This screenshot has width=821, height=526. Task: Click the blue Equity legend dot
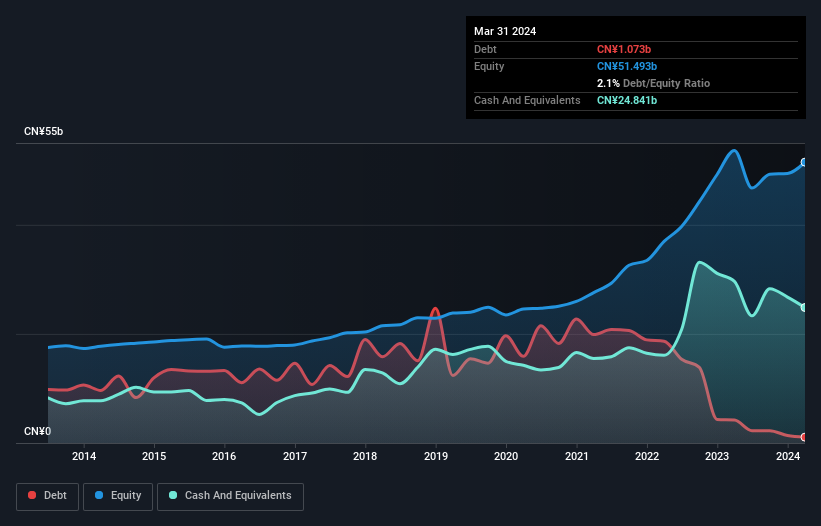click(x=99, y=495)
